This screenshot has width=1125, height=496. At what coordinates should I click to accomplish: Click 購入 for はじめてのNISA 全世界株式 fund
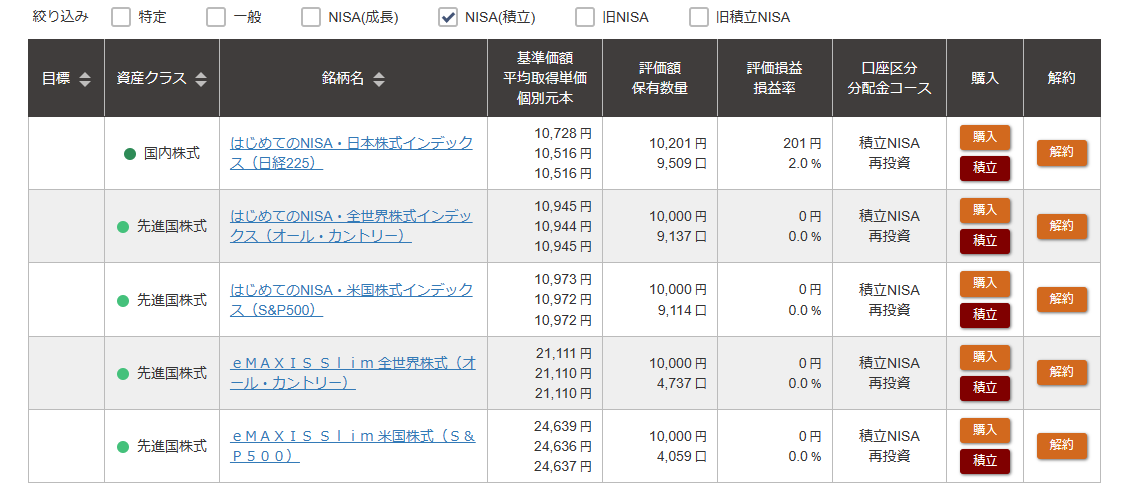(985, 210)
